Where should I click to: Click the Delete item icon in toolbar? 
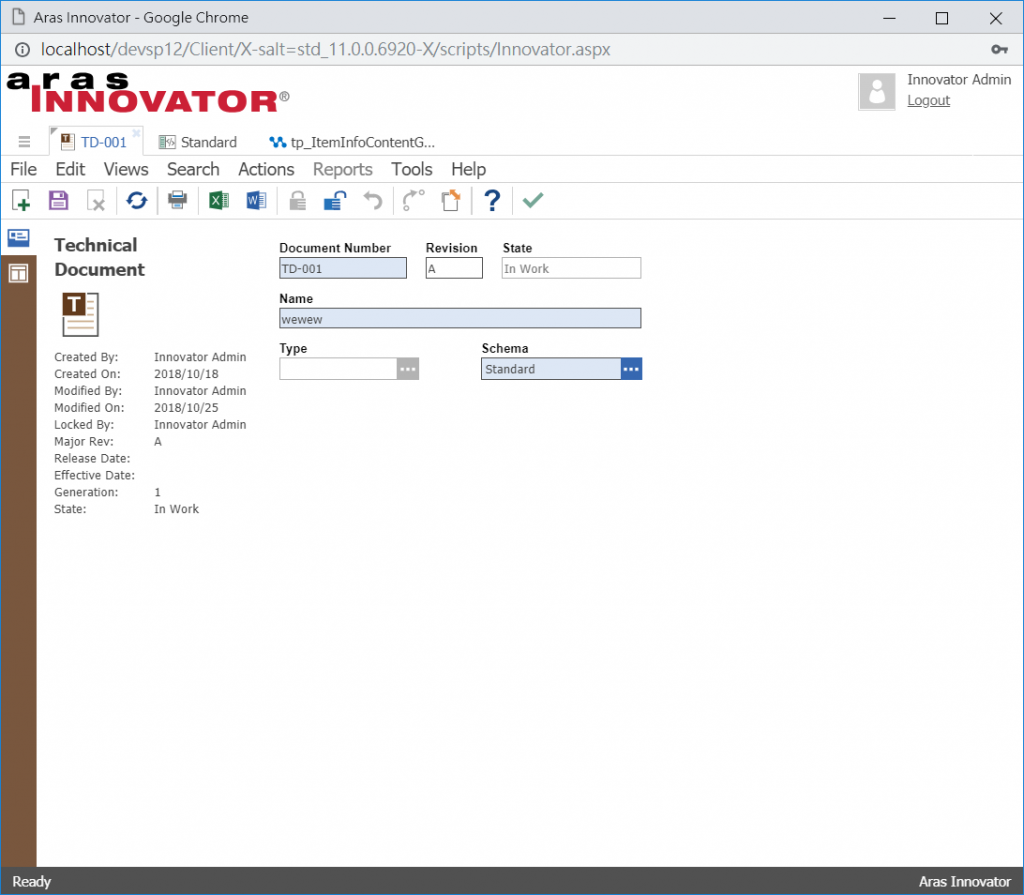(x=96, y=201)
